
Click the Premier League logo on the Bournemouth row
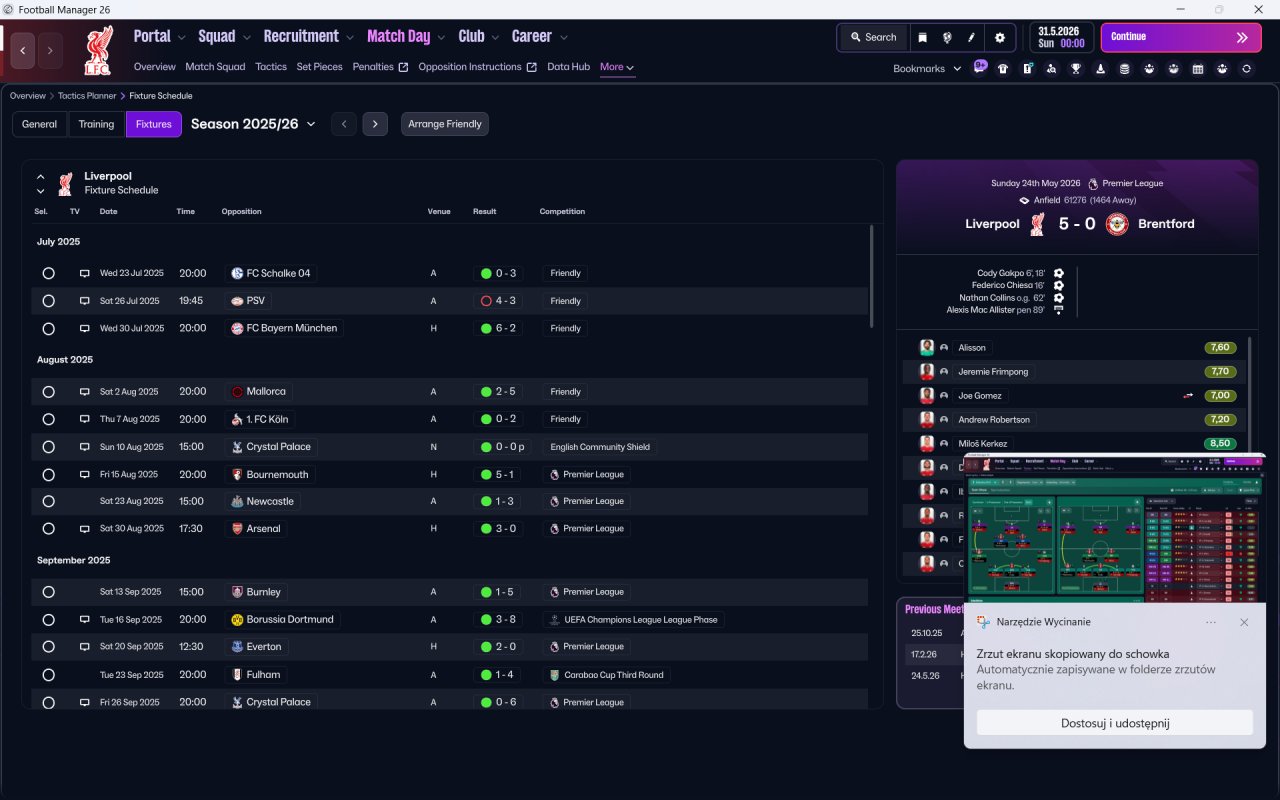pyautogui.click(x=555, y=474)
